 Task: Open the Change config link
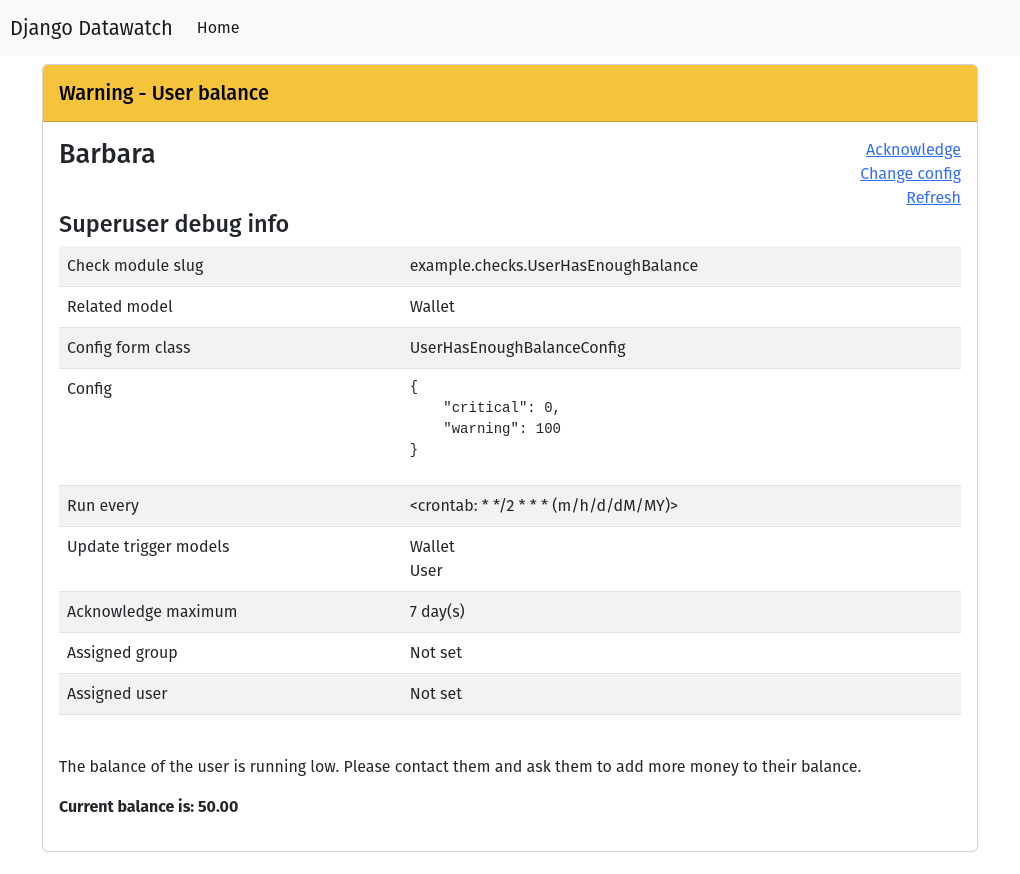[x=910, y=174]
